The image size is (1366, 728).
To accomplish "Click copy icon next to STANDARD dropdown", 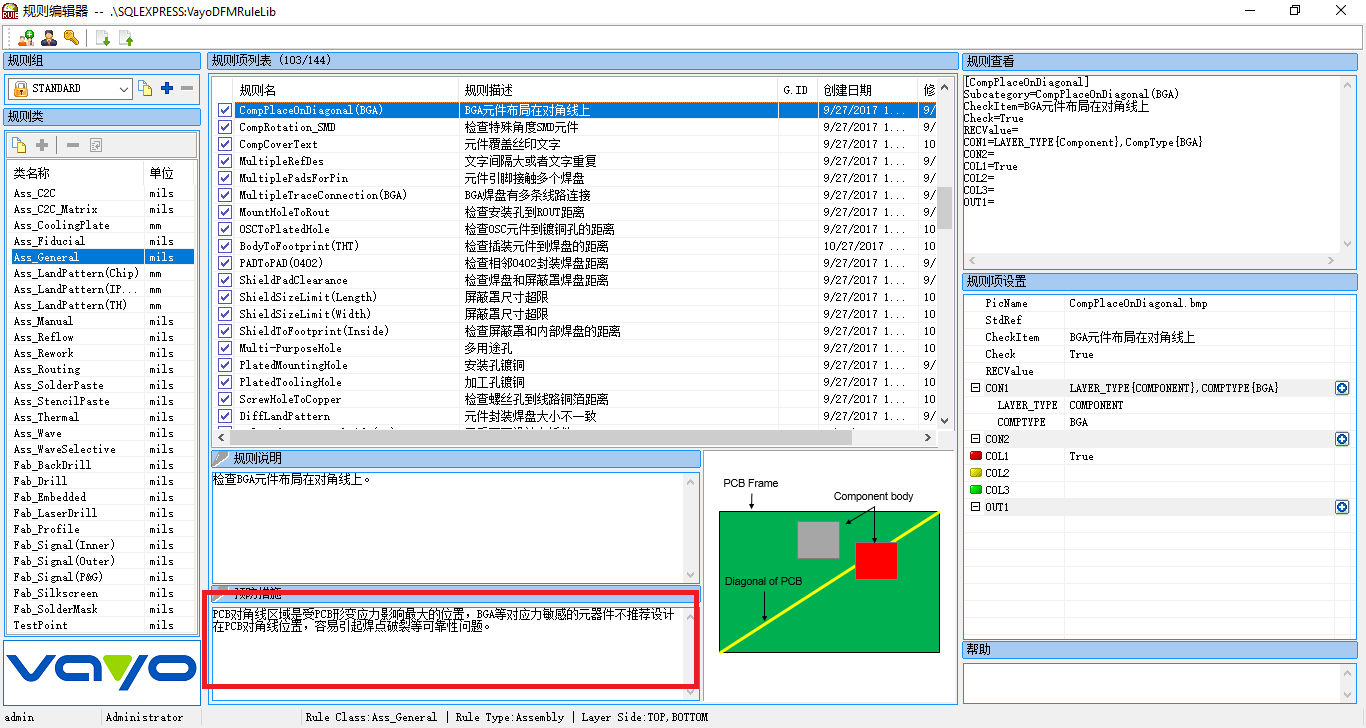I will tap(146, 88).
